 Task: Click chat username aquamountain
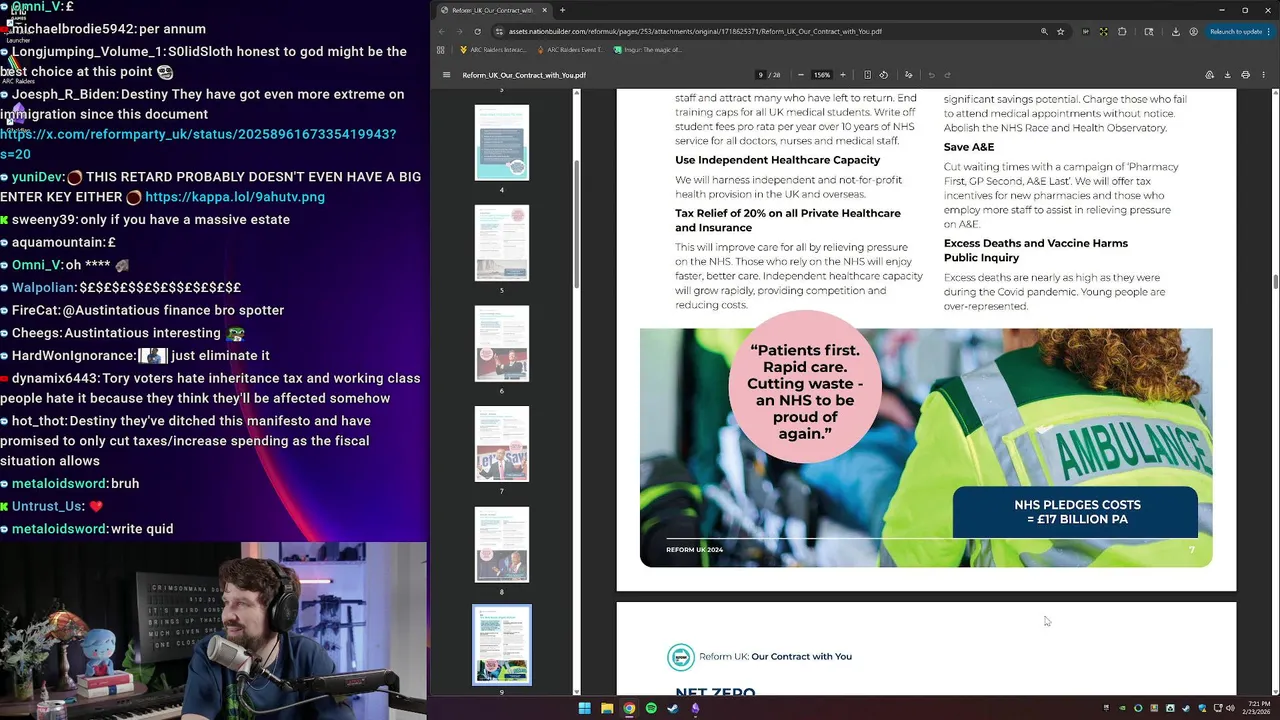click(x=57, y=243)
